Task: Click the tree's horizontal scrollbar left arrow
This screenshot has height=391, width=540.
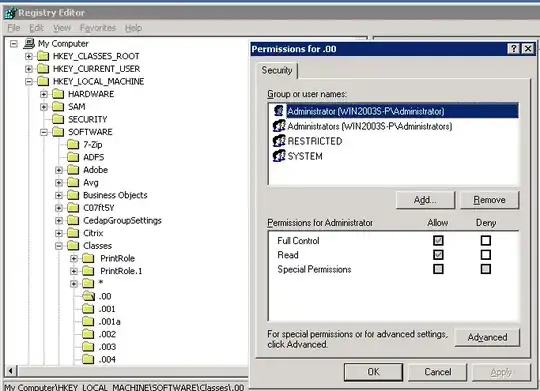Action: click(x=11, y=371)
